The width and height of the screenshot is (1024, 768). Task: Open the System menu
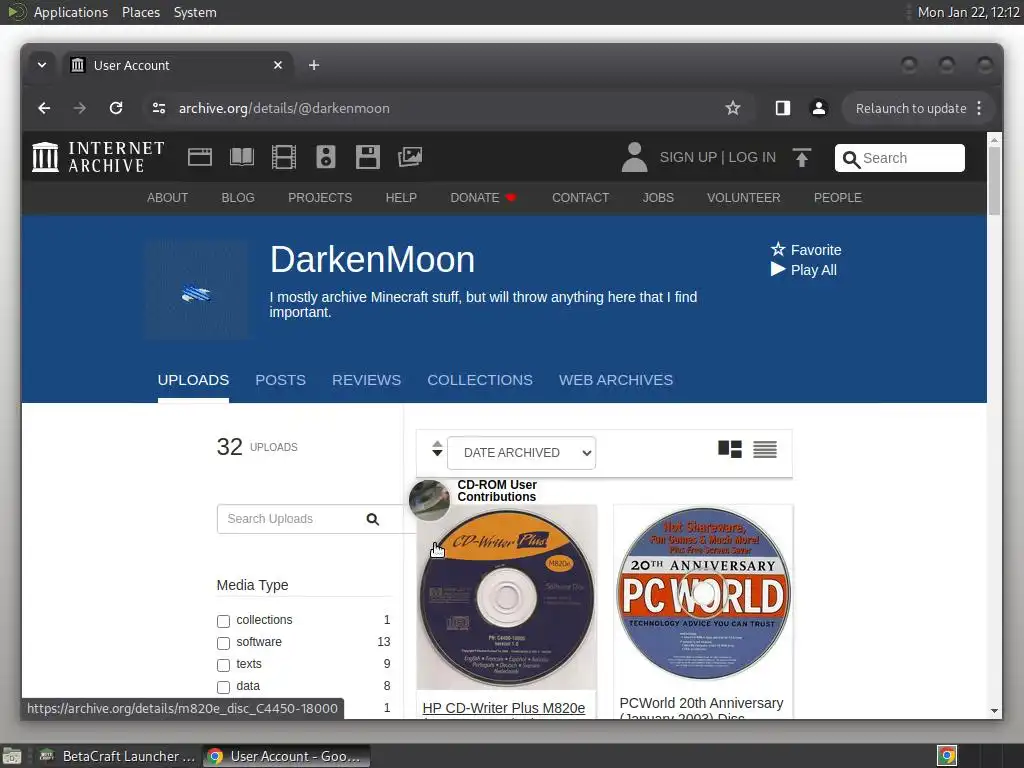point(195,12)
